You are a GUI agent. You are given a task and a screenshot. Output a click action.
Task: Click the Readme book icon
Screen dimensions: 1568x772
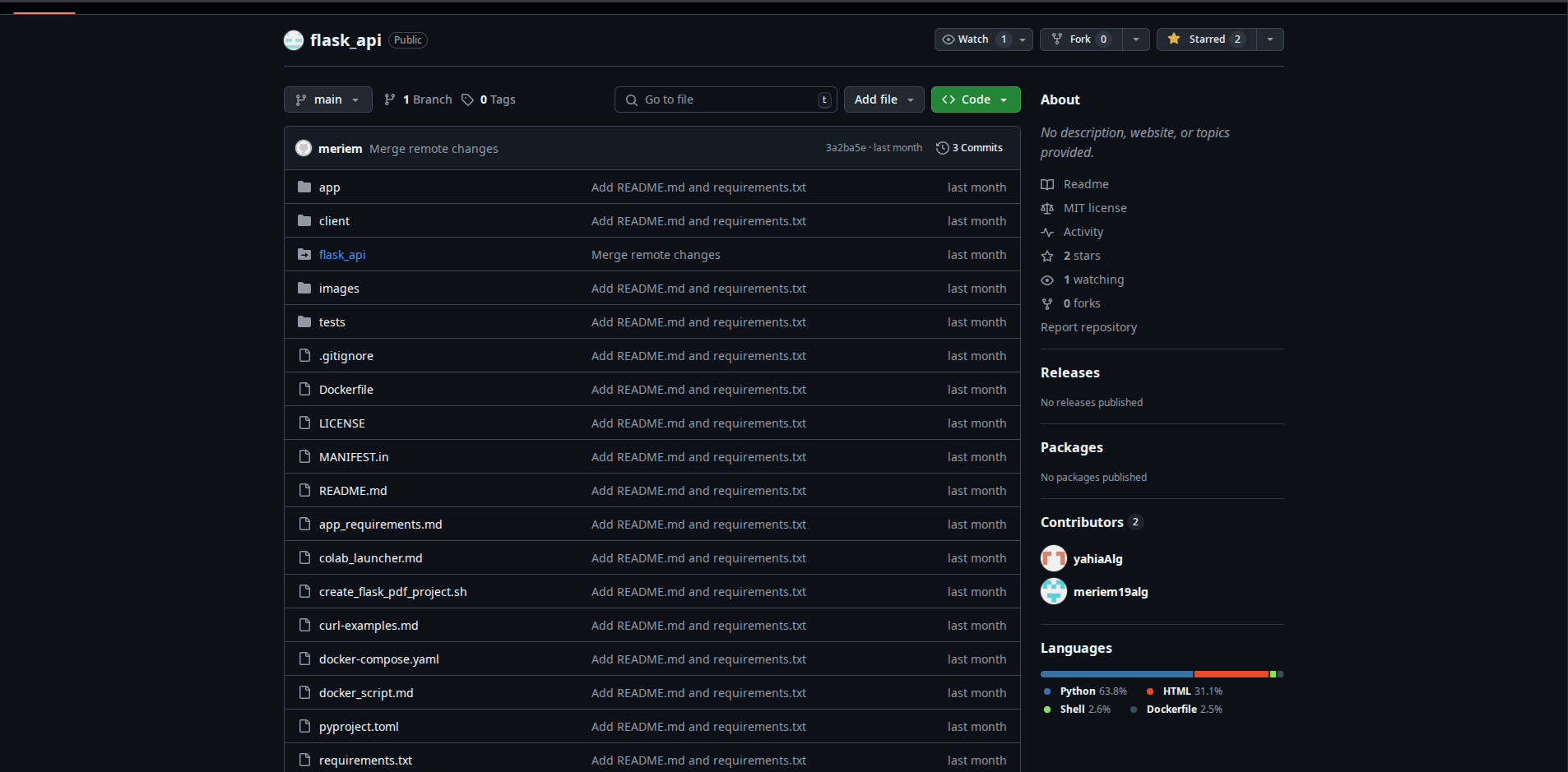pos(1049,183)
